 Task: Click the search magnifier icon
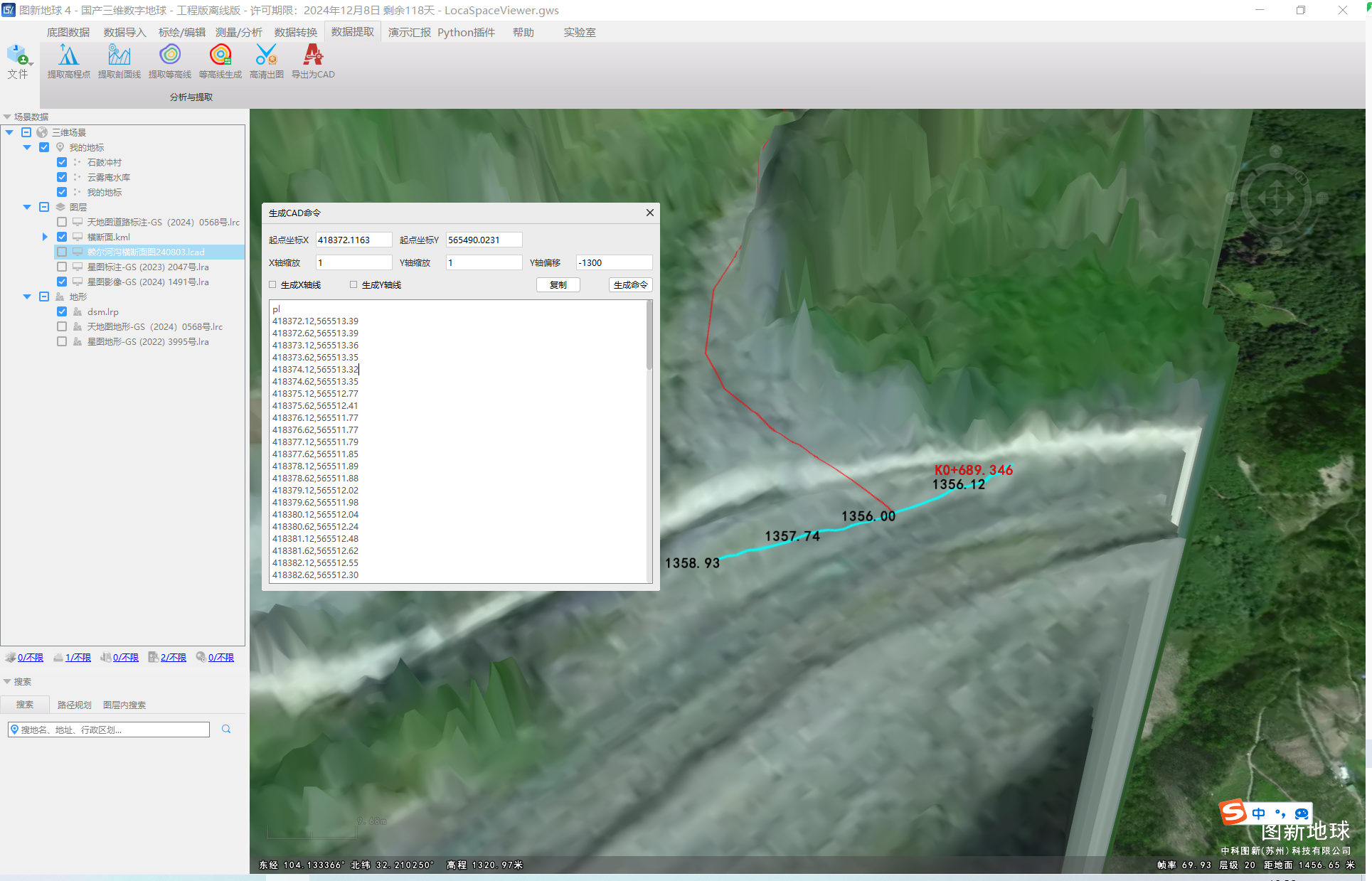coord(226,729)
